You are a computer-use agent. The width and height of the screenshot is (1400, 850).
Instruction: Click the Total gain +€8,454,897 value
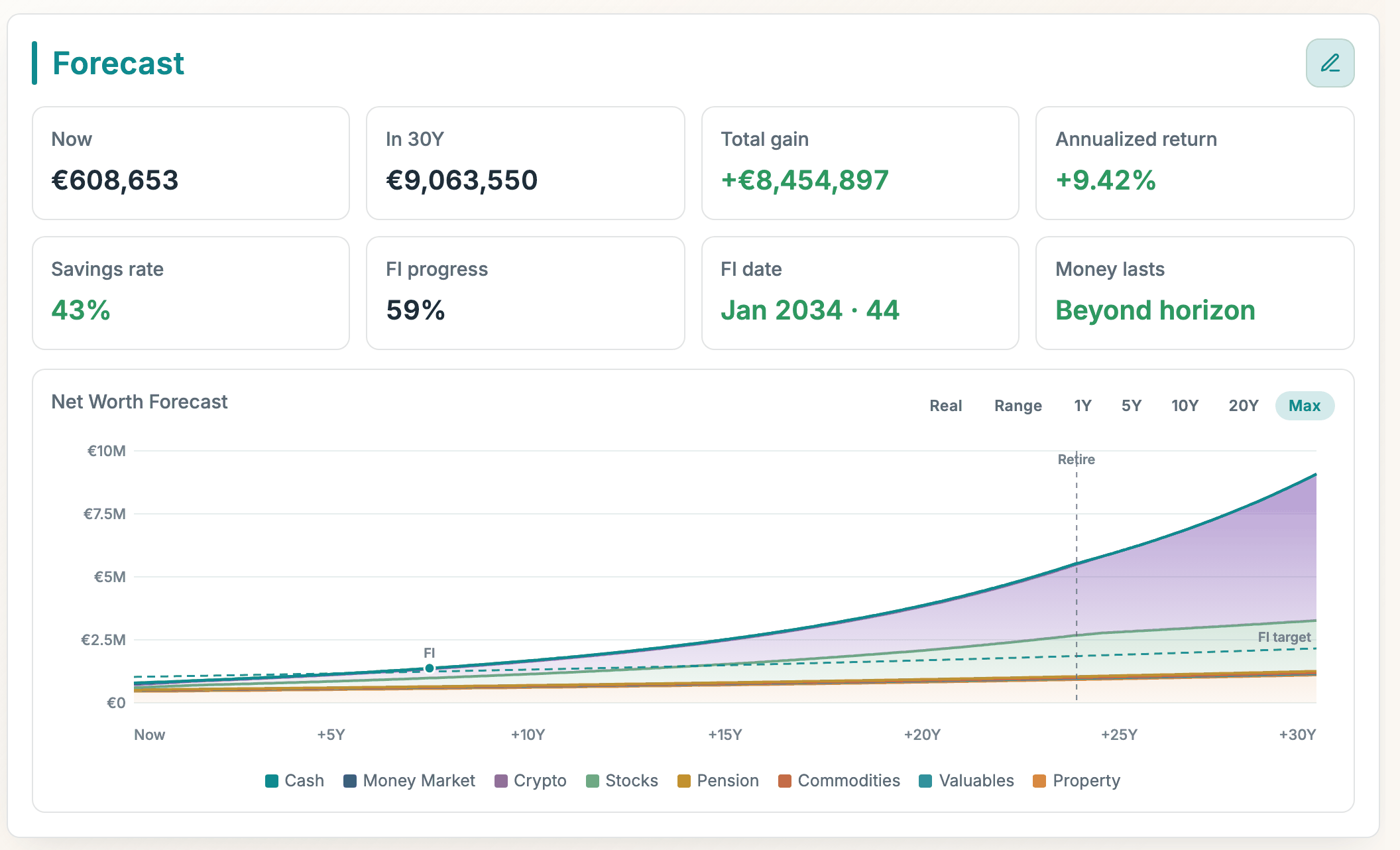(805, 180)
